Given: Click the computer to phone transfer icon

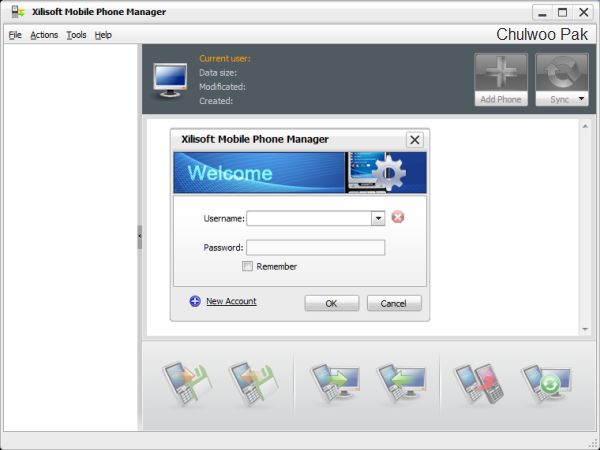Looking at the screenshot, I should coord(401,383).
